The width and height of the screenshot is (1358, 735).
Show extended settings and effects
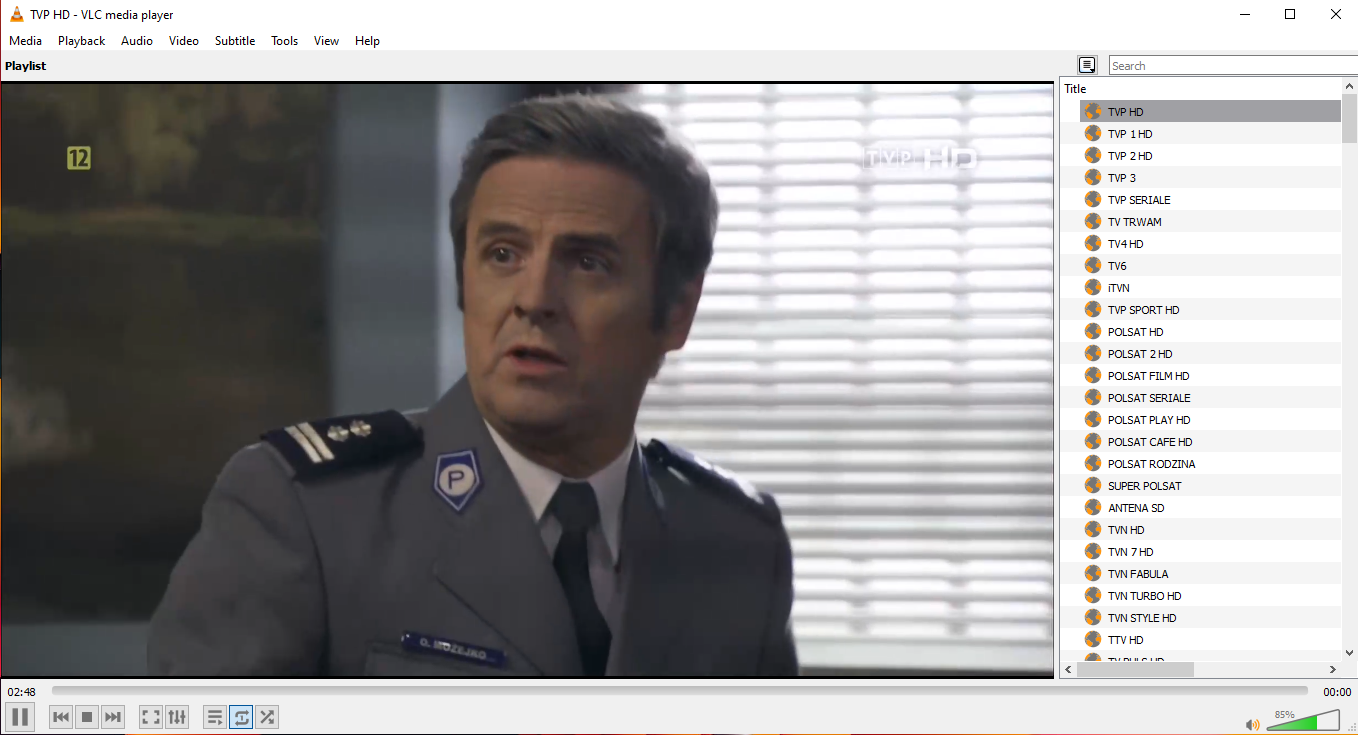click(x=177, y=717)
